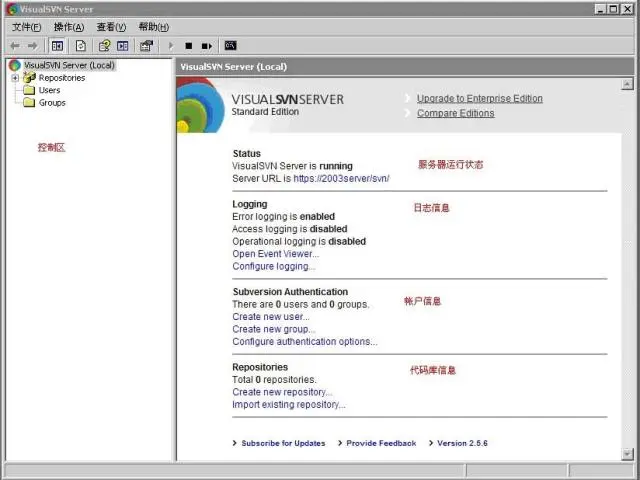Stop the server with square icon
Viewport: 640px width, 480px height.
[189, 46]
